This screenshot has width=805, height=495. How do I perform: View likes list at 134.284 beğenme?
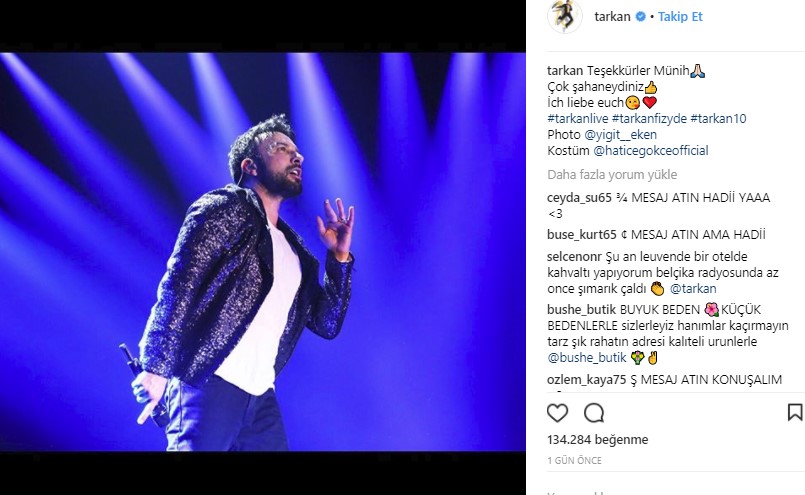598,440
